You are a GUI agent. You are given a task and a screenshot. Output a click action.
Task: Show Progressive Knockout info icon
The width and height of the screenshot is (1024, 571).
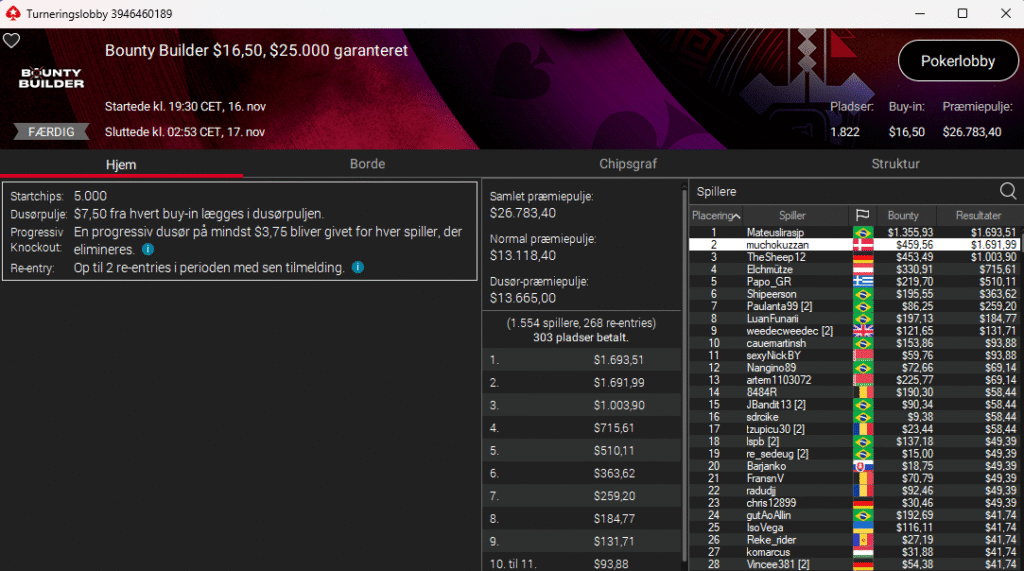[x=148, y=249]
